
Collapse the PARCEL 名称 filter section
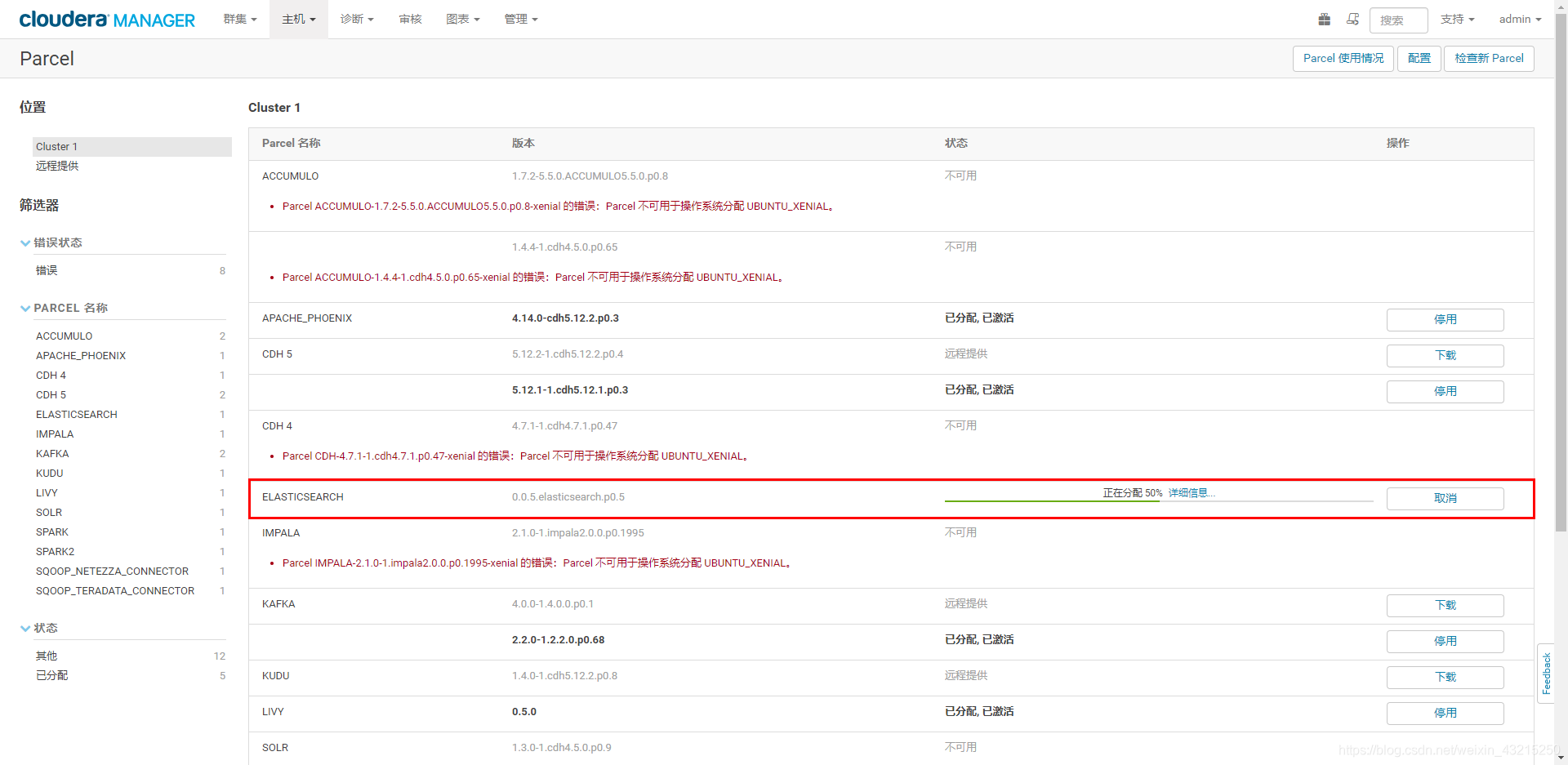point(65,308)
